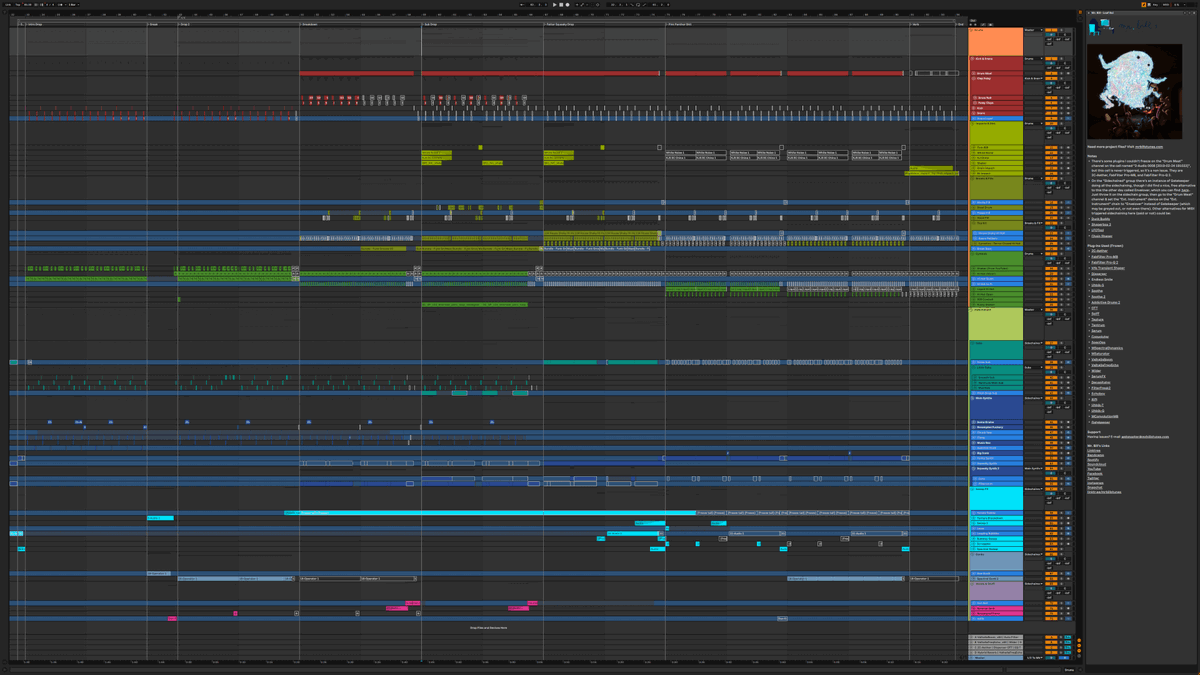Open the LFOTool link
This screenshot has height=675, width=1200.
pyautogui.click(x=1098, y=230)
